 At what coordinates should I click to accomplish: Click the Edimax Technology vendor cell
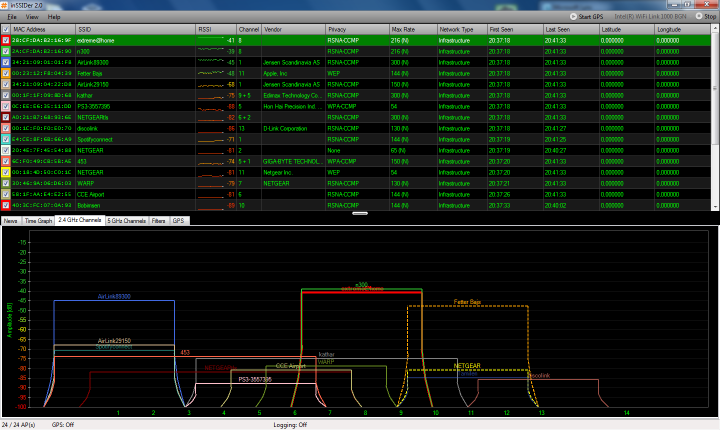293,96
